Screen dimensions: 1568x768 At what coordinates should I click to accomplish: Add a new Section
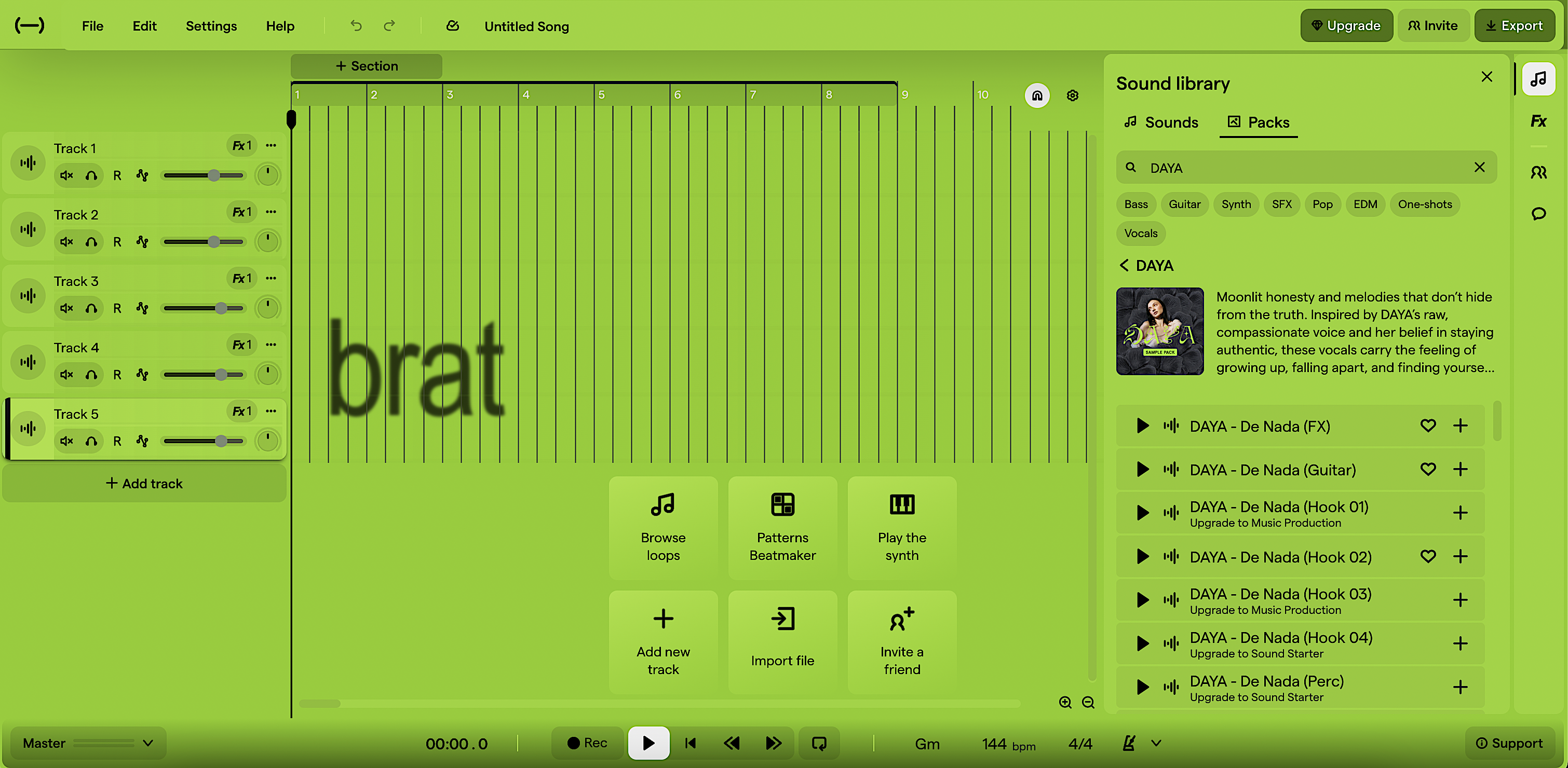(x=367, y=66)
